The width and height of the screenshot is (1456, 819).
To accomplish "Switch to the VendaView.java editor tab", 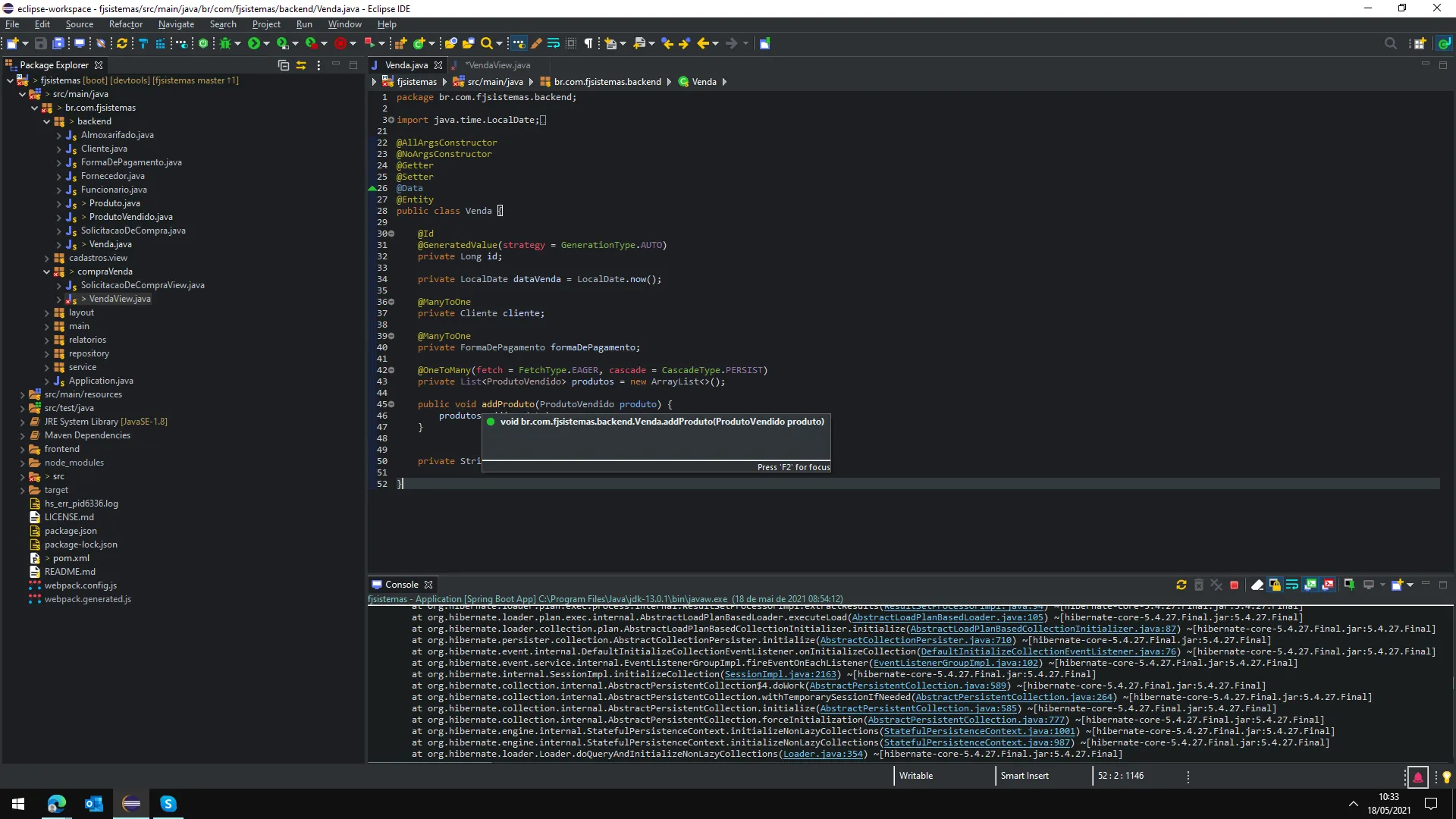I will pyautogui.click(x=497, y=65).
